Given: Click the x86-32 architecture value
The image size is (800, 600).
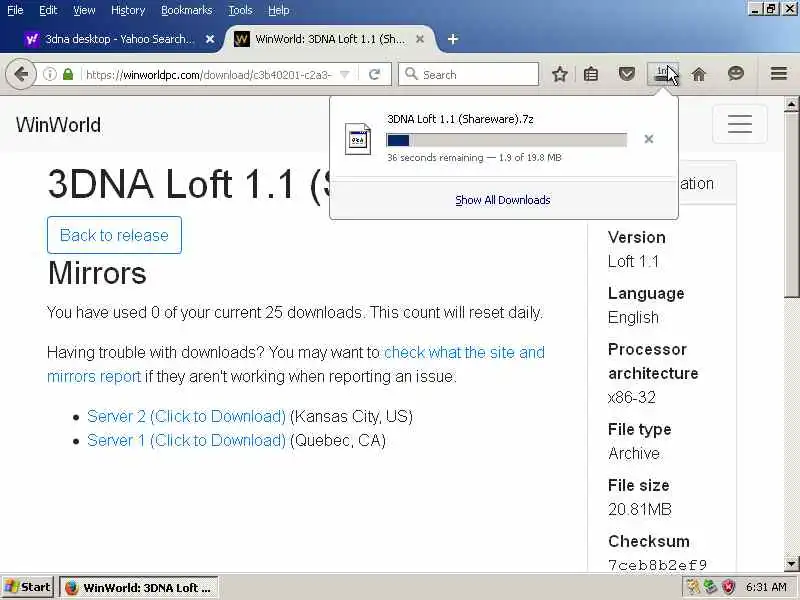Looking at the screenshot, I should pyautogui.click(x=632, y=397).
